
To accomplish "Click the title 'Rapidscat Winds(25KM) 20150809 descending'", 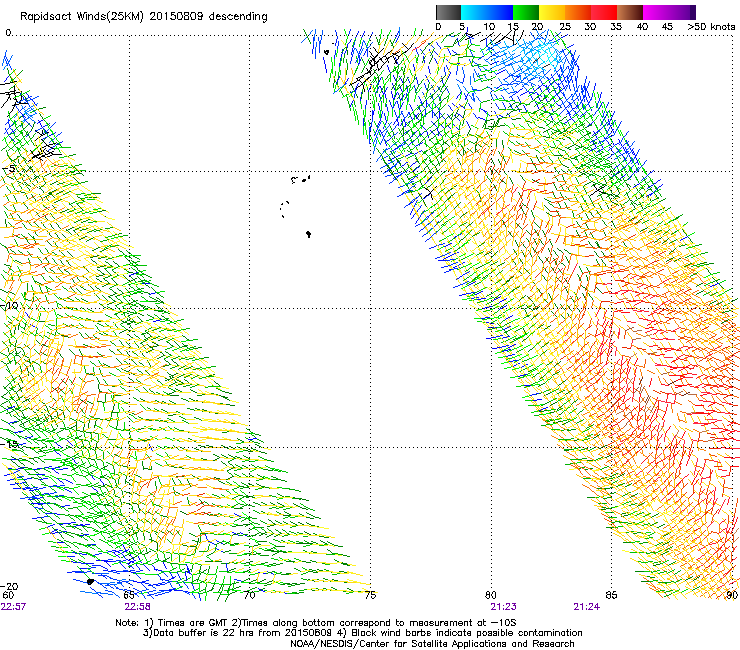I will pos(143,17).
